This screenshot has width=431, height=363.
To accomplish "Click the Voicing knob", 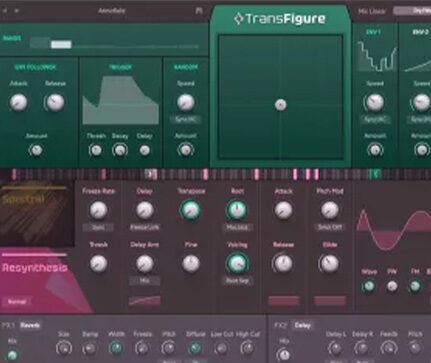I will coord(237,264).
